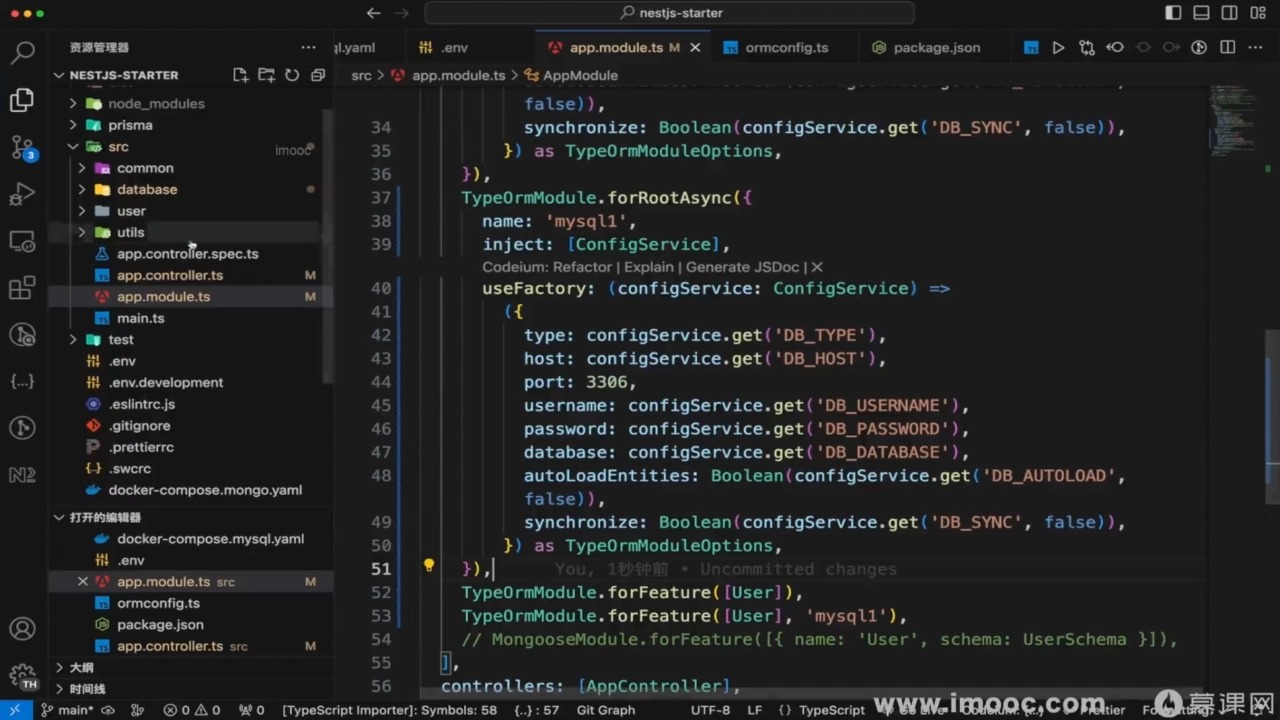Collapse the open editors section

[60, 517]
